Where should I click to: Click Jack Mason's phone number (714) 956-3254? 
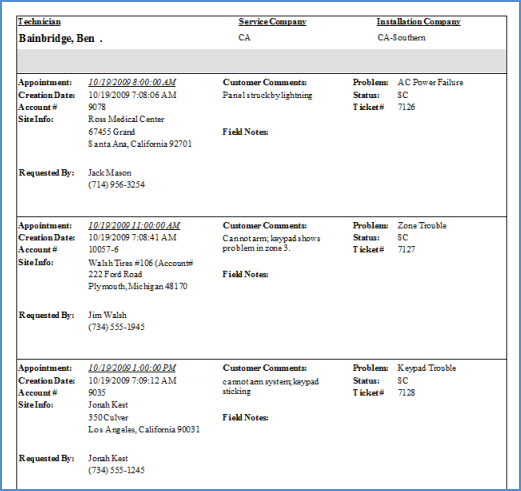[x=116, y=185]
